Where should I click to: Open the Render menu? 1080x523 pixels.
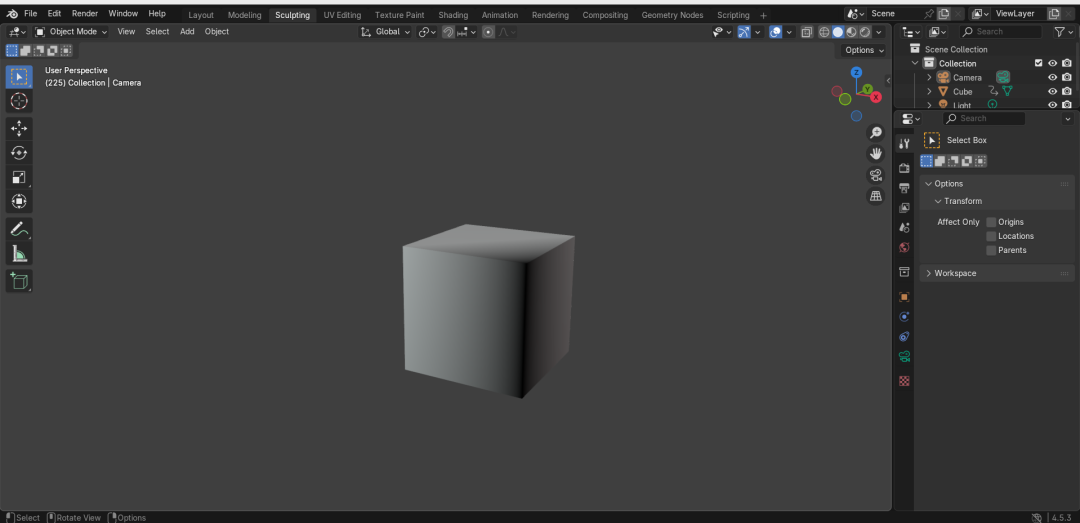85,14
